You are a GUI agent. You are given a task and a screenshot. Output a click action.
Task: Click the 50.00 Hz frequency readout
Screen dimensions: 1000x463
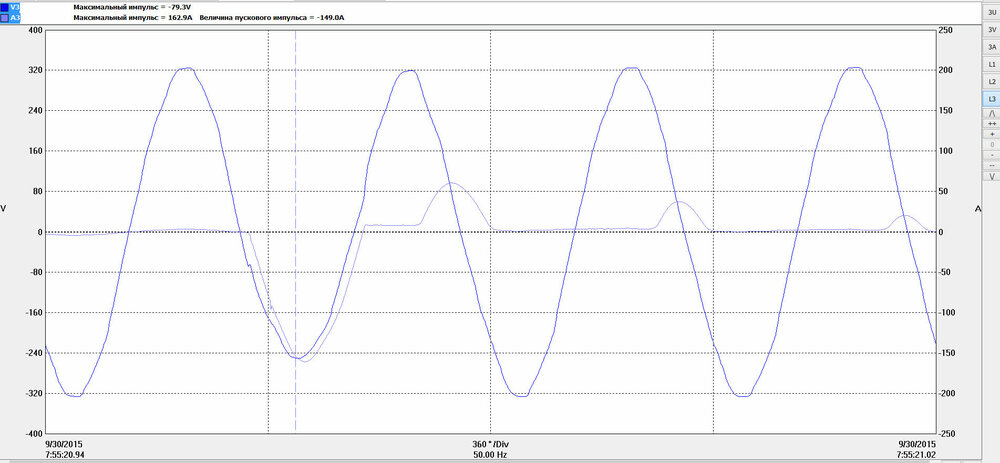point(490,455)
